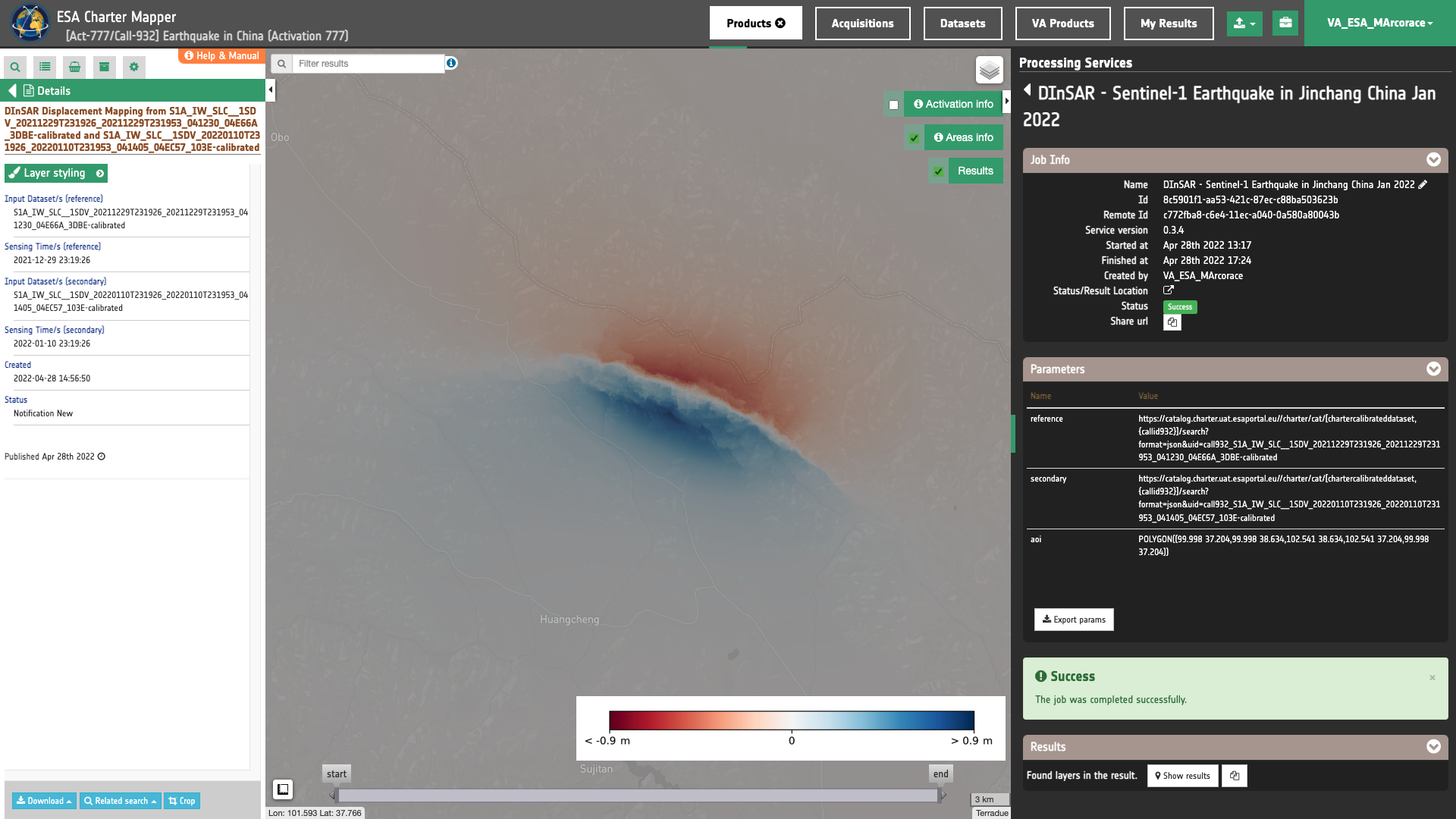Image resolution: width=1456 pixels, height=819 pixels.
Task: Click the displacement color scale bar
Action: click(x=791, y=721)
